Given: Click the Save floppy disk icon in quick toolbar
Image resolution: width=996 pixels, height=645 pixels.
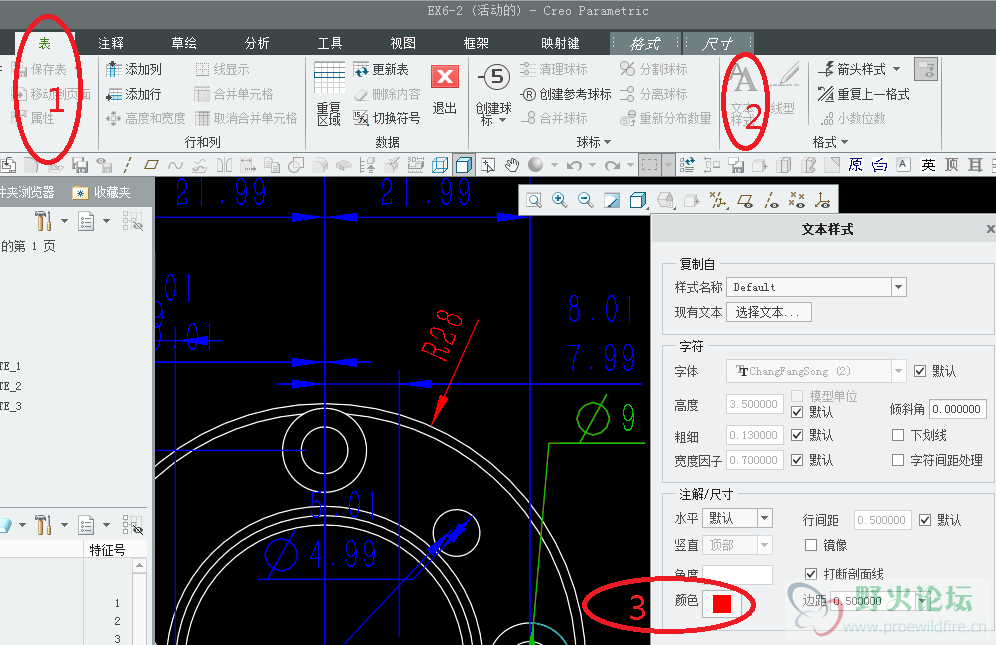Looking at the screenshot, I should pos(80,166).
